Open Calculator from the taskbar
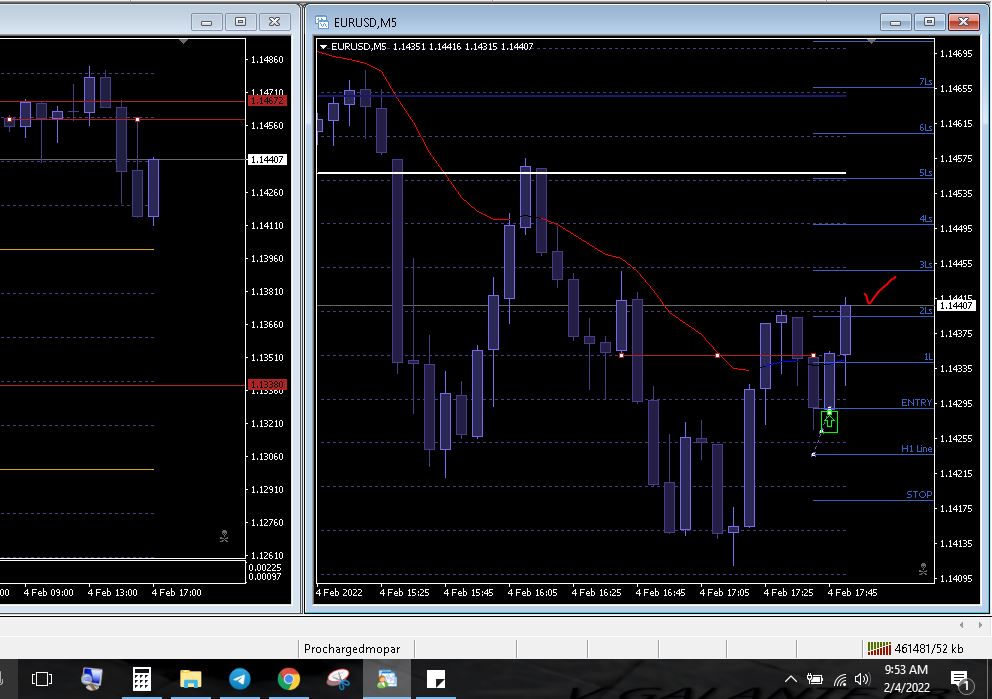 coord(141,679)
